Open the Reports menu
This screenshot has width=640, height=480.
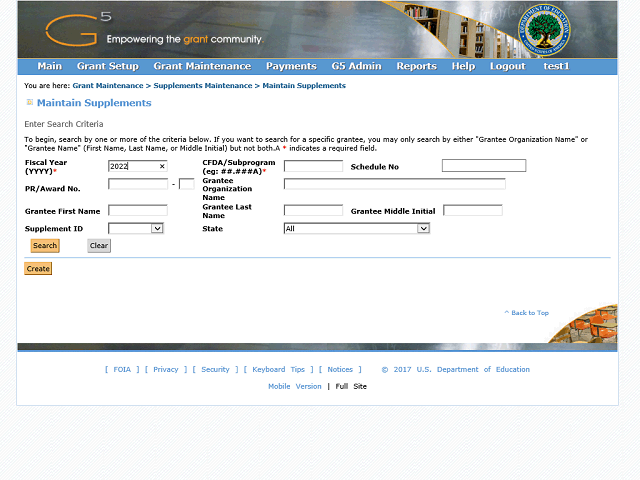(x=416, y=66)
